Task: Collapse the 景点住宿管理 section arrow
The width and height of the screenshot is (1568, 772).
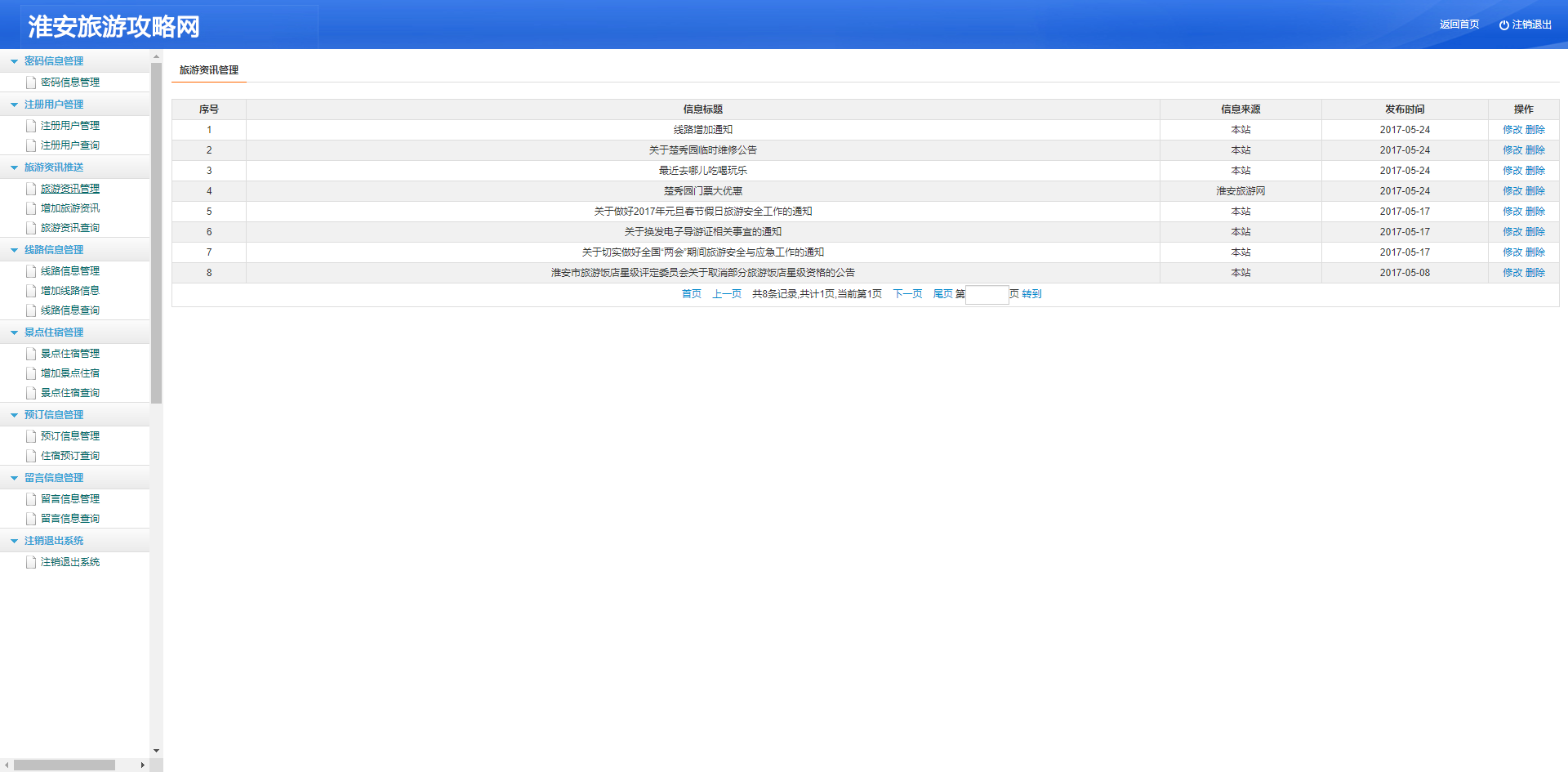Action: click(14, 332)
